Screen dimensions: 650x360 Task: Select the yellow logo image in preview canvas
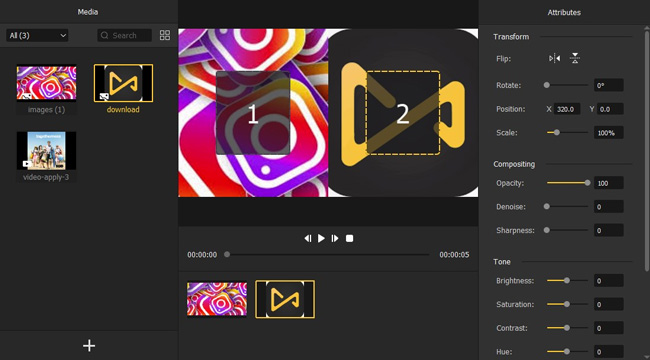(403, 113)
